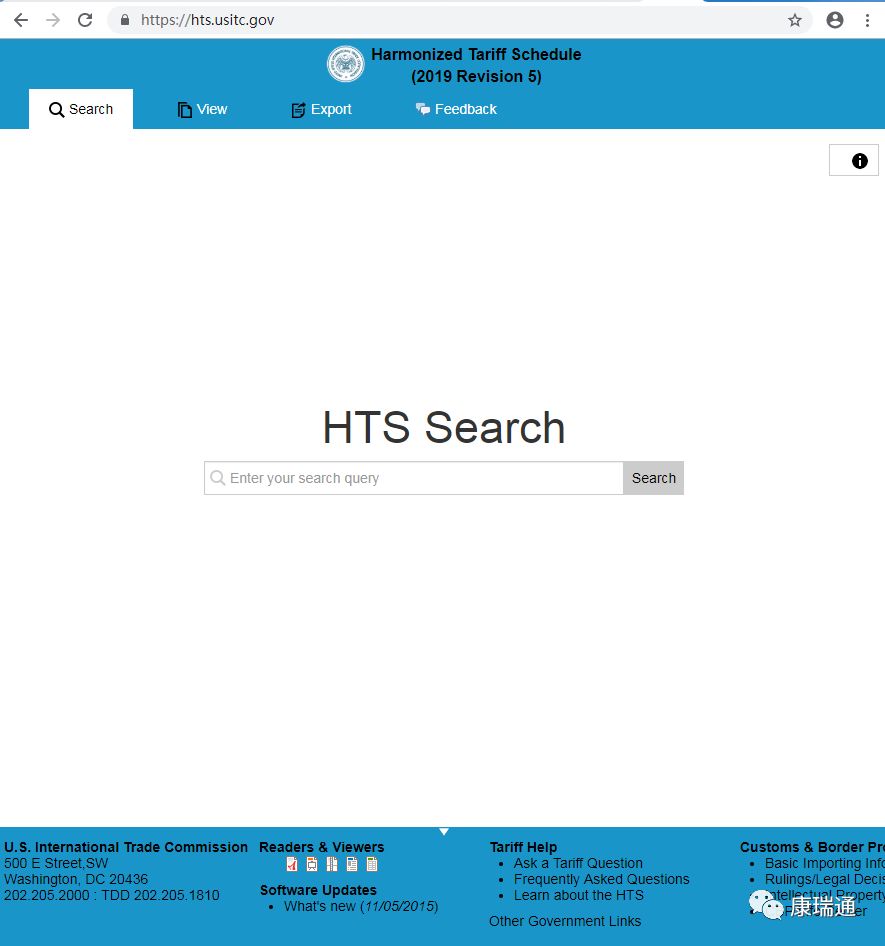Screen dimensions: 885x946
Task: Select the Search tab
Action: click(81, 109)
